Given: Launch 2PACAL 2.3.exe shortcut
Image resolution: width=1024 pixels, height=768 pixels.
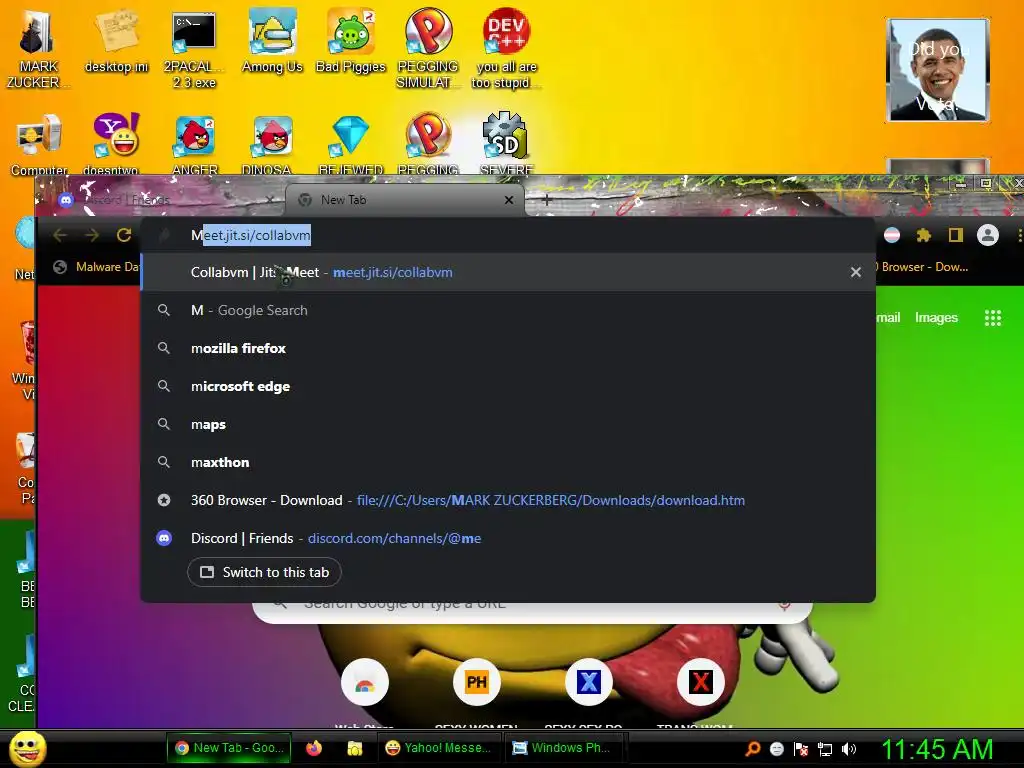Looking at the screenshot, I should (194, 50).
